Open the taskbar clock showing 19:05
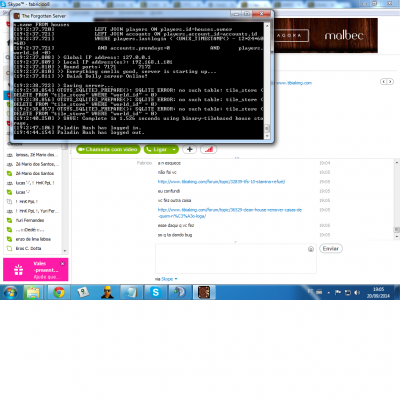400x400 pixels. coord(378,292)
